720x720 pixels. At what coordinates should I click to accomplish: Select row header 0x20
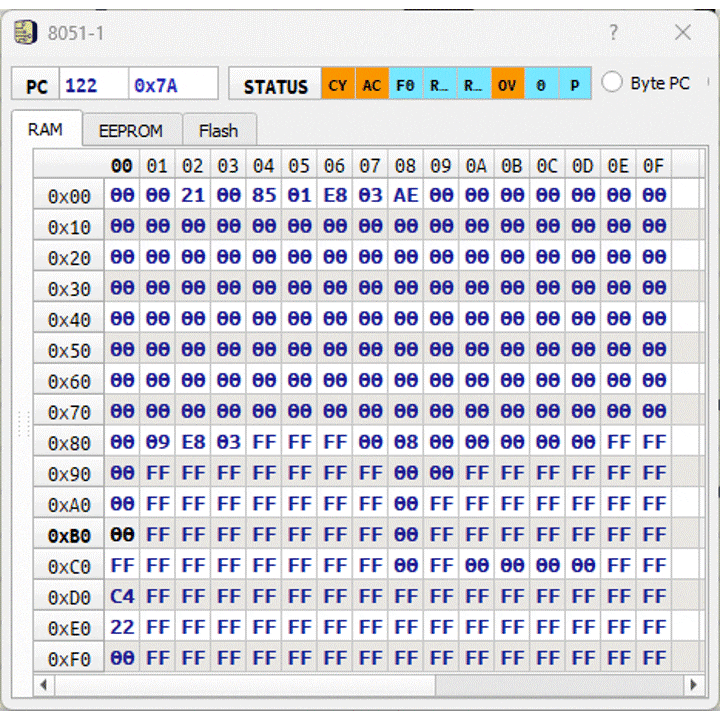pyautogui.click(x=69, y=257)
